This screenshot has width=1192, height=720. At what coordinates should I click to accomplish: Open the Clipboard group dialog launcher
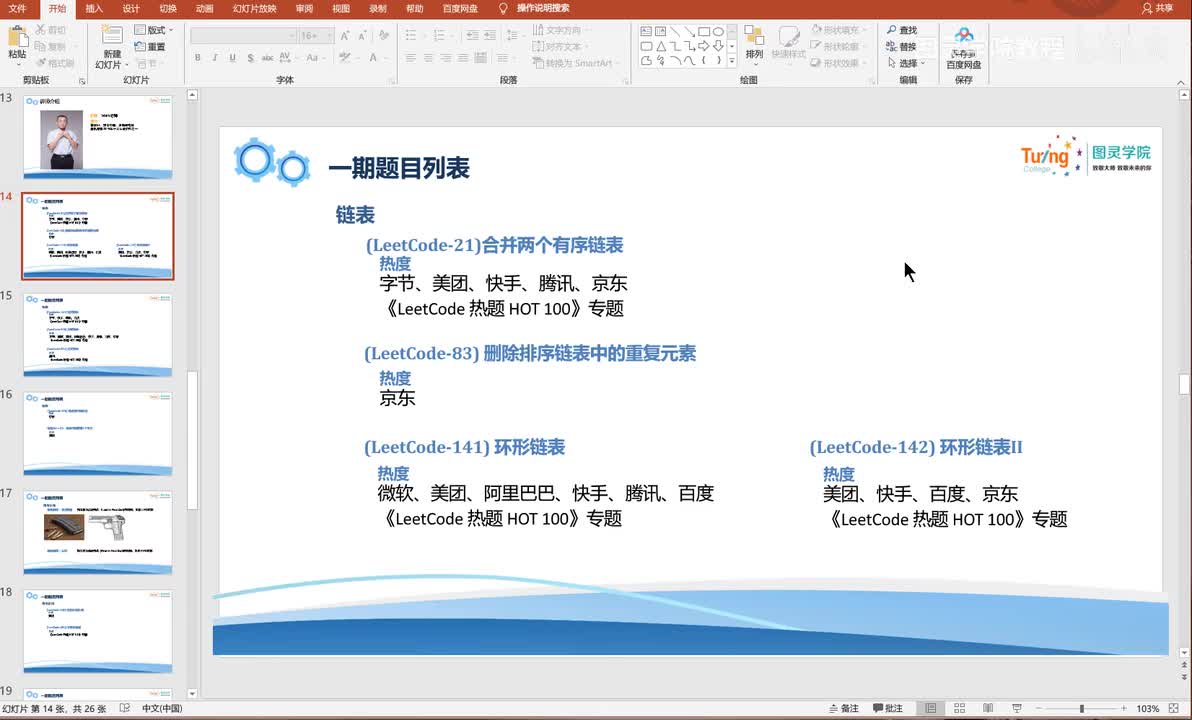(x=82, y=81)
